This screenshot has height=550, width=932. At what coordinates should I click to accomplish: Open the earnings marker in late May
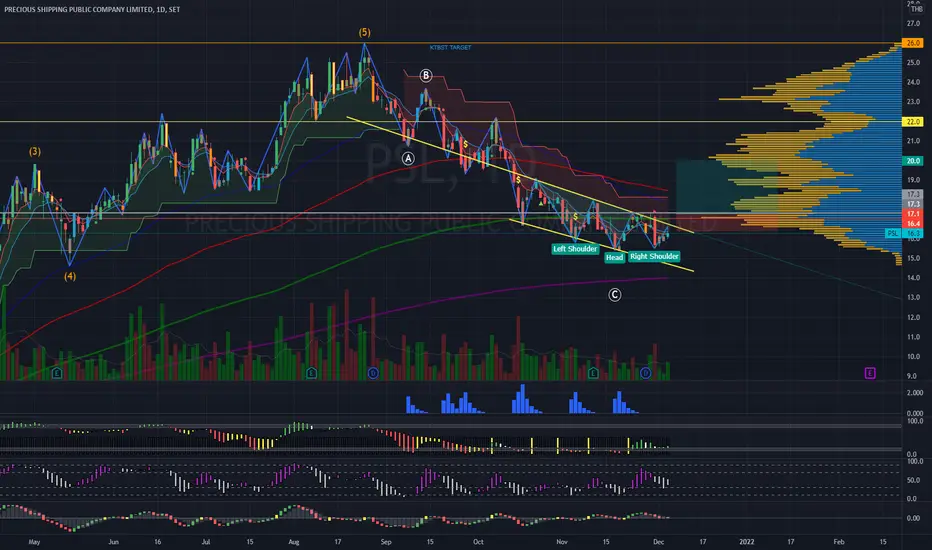point(57,373)
